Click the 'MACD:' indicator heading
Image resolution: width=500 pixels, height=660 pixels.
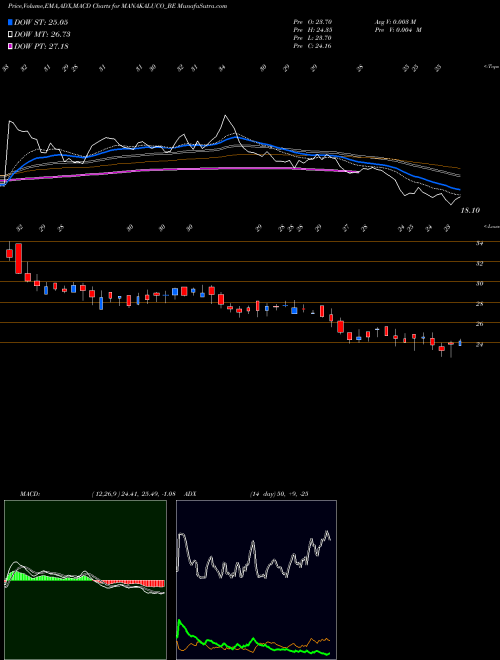(30, 494)
